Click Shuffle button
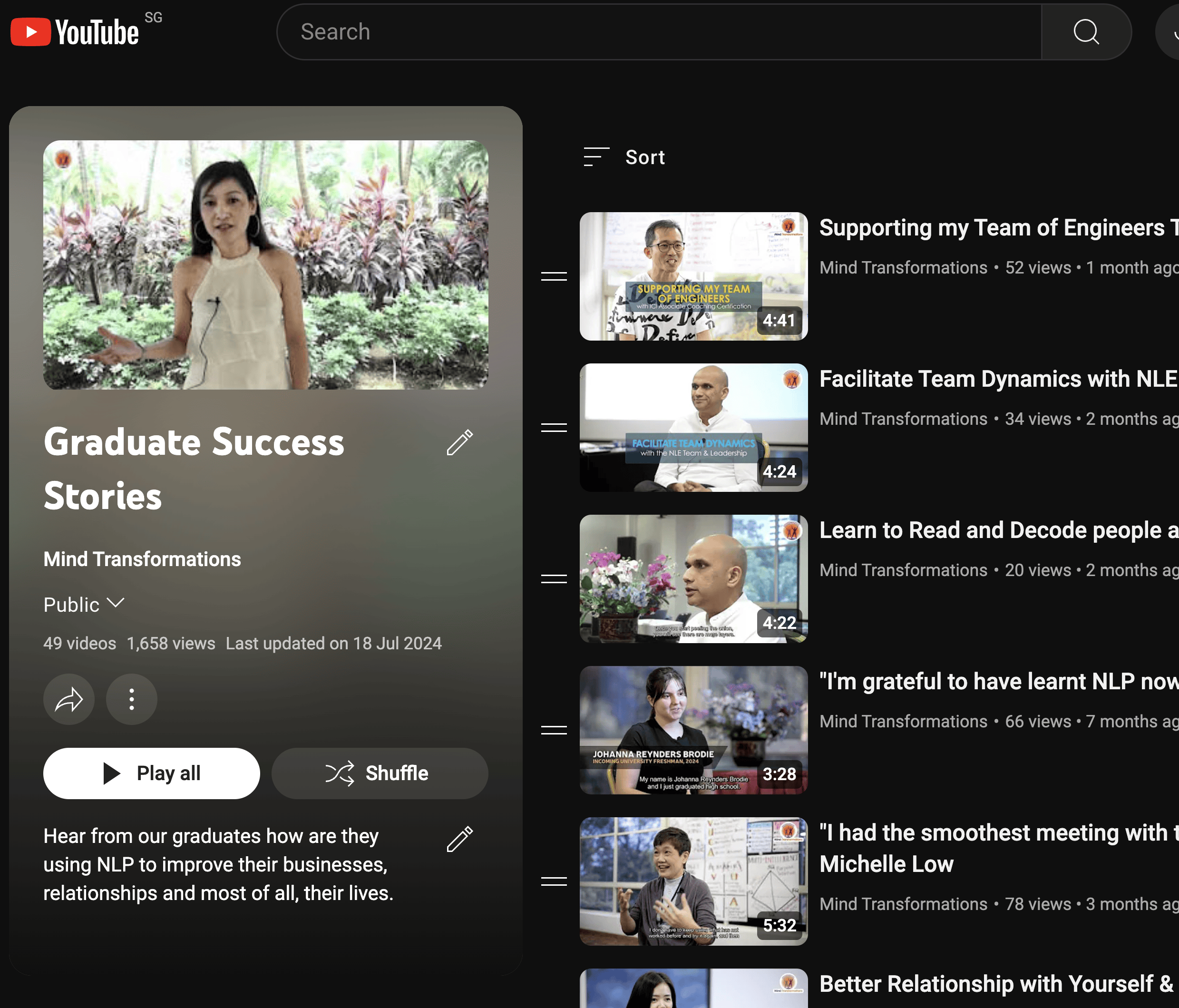The image size is (1179, 1008). [x=380, y=773]
